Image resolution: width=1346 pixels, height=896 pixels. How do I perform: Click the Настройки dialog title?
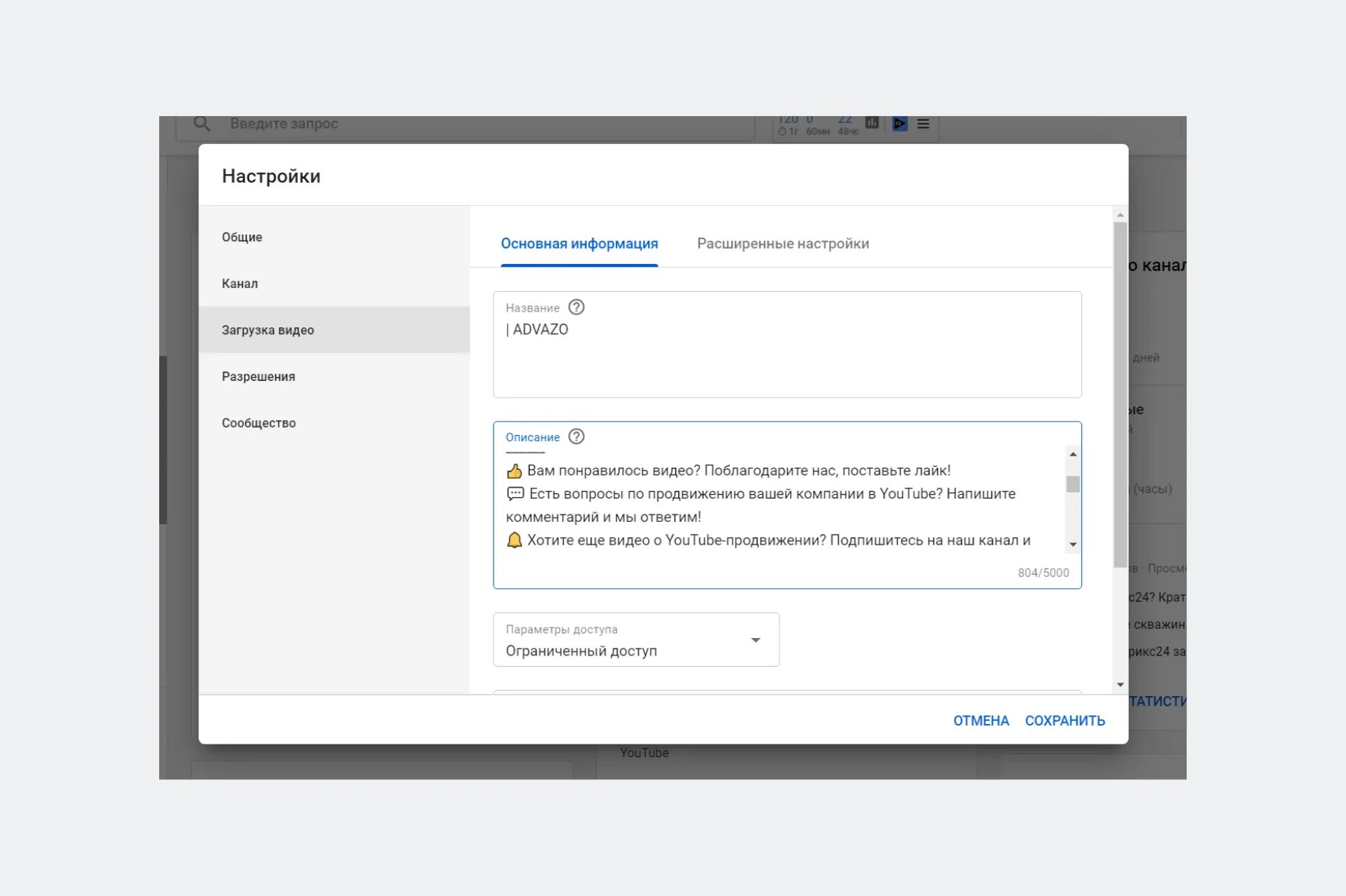click(x=271, y=176)
